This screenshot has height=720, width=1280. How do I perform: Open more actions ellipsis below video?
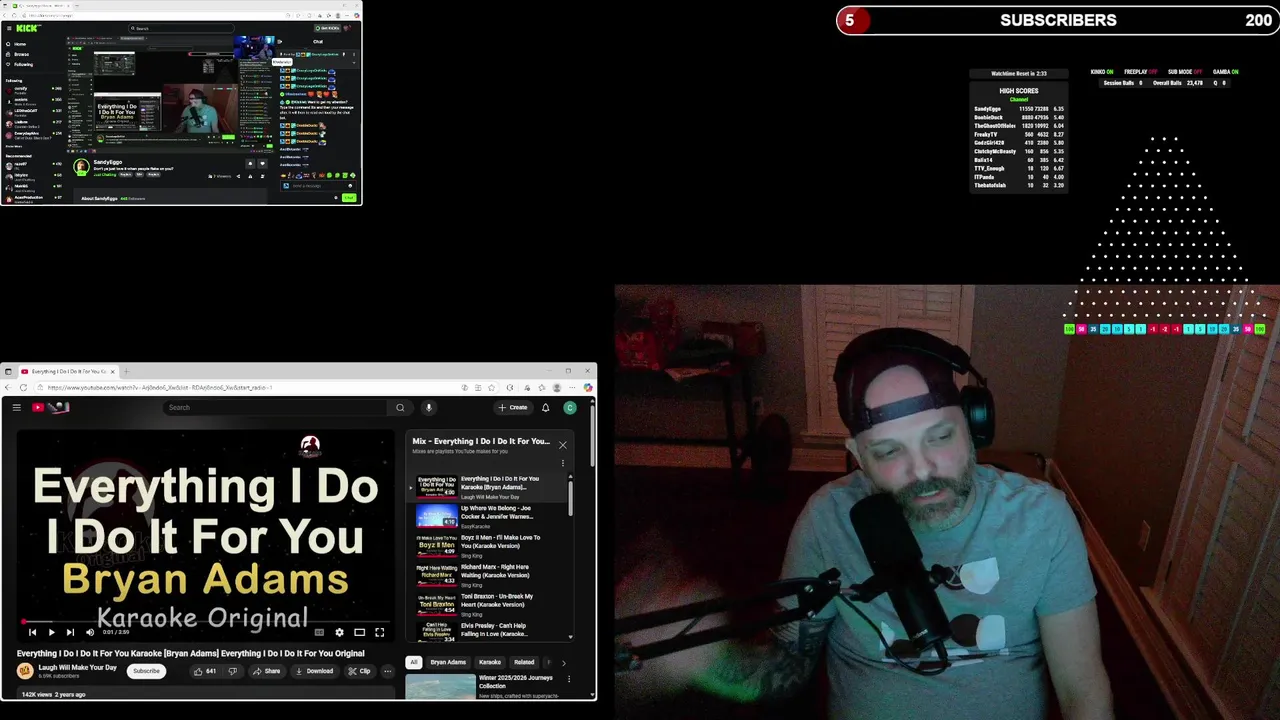pos(388,671)
